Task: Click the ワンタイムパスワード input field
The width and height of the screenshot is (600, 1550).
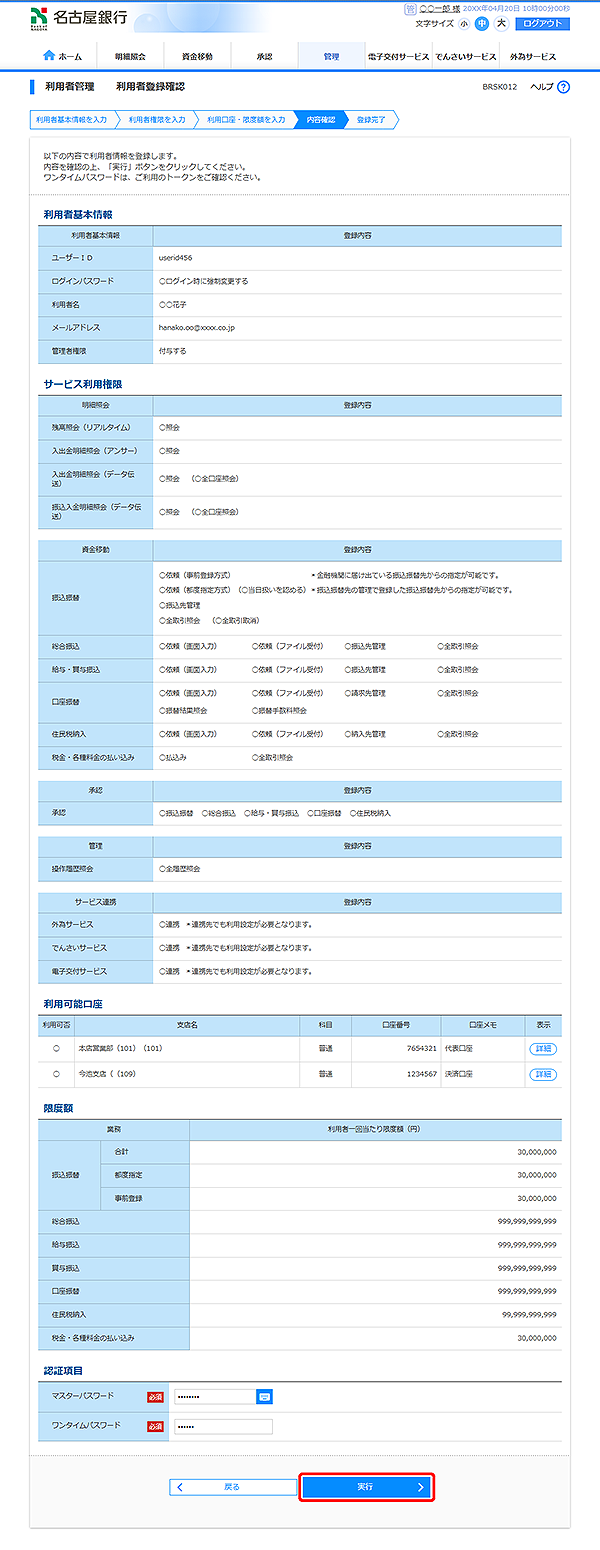Action: [x=223, y=1426]
